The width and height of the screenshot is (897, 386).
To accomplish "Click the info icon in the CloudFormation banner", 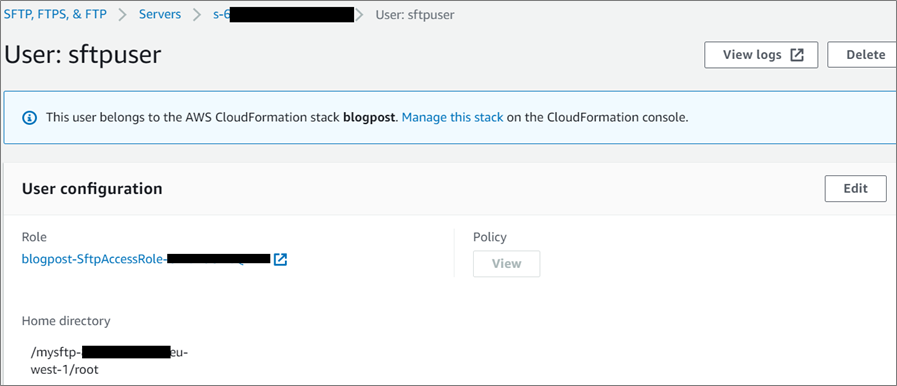I will click(x=29, y=118).
